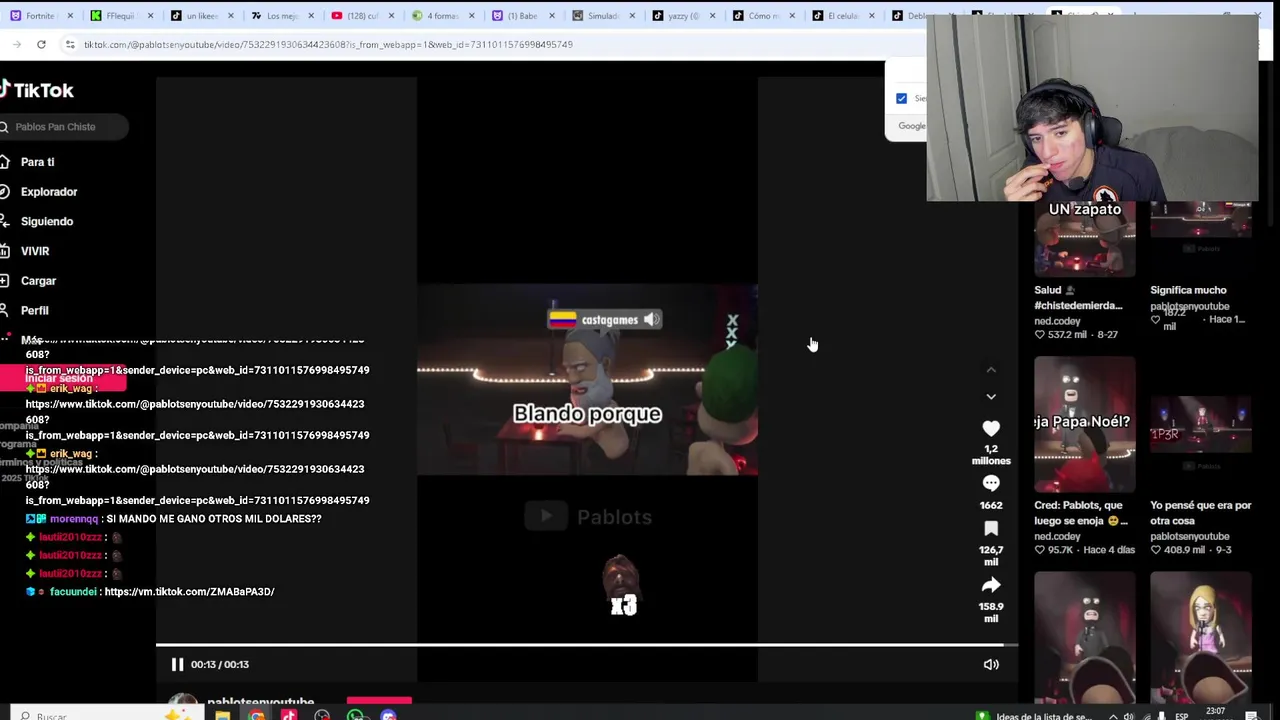This screenshot has width=1280, height=720.
Task: Click the TikTok logo
Action: [x=37, y=90]
